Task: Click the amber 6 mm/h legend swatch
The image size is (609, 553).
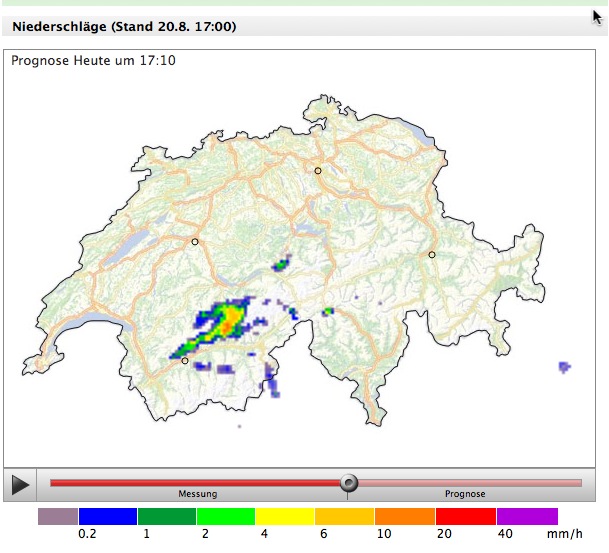Action: pos(345,516)
